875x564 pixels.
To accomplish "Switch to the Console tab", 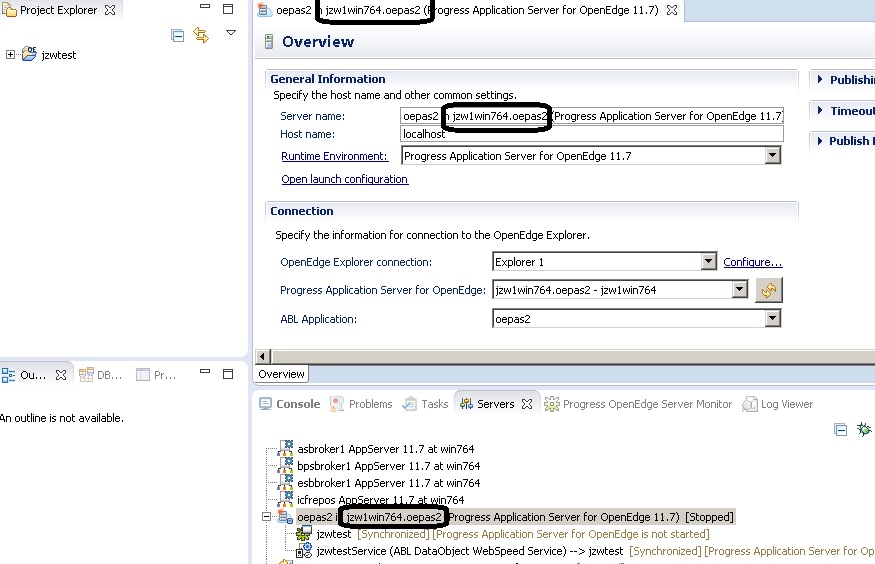I will coord(290,404).
